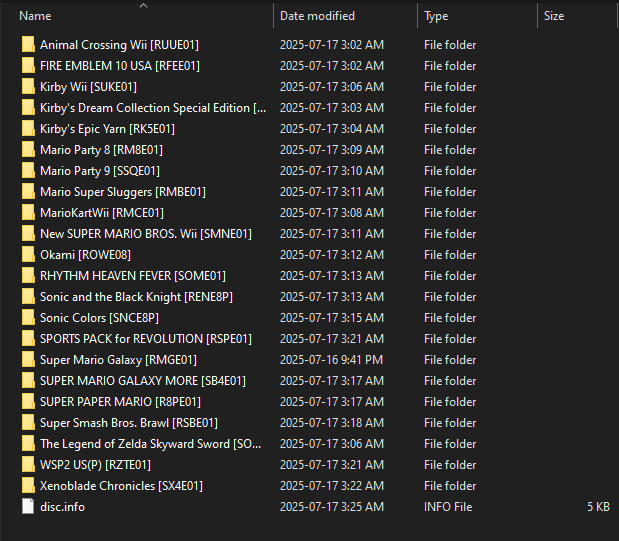619x541 pixels.
Task: Select 'Super Smash Bros. Brawl [RSBE01]' name
Action: (x=129, y=423)
